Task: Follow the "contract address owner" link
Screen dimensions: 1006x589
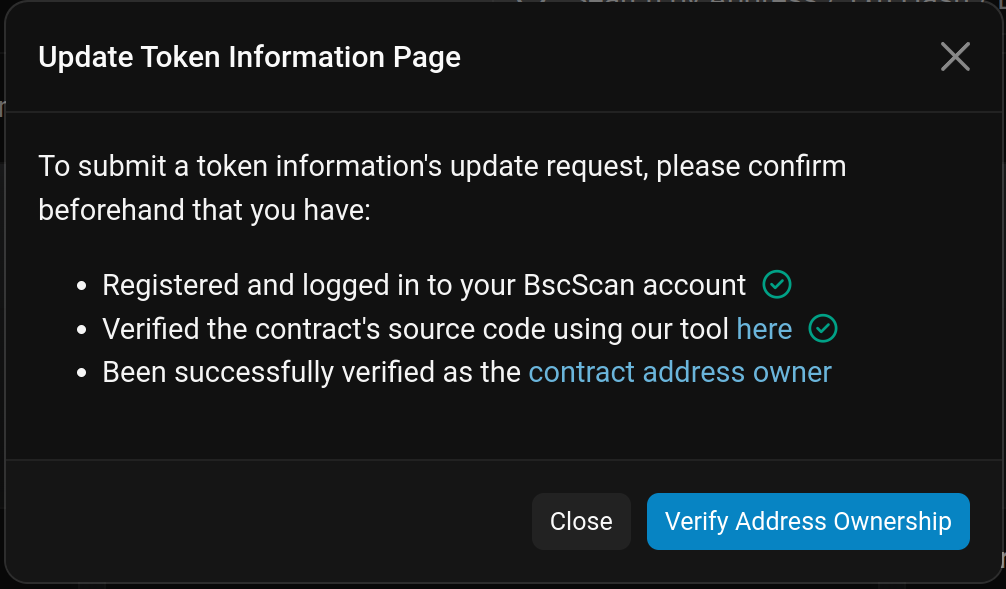Action: 680,372
